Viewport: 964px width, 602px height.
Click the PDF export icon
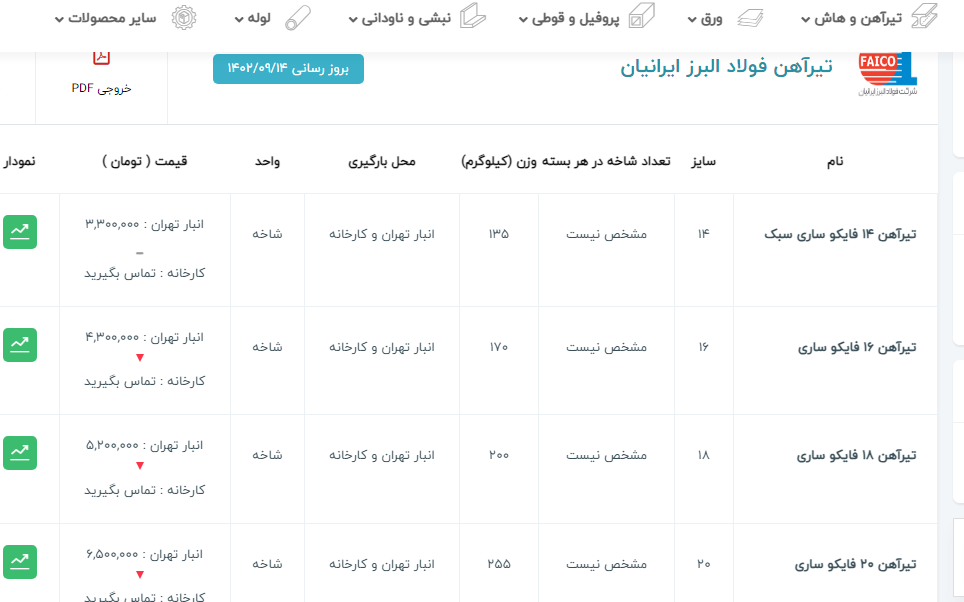(101, 58)
